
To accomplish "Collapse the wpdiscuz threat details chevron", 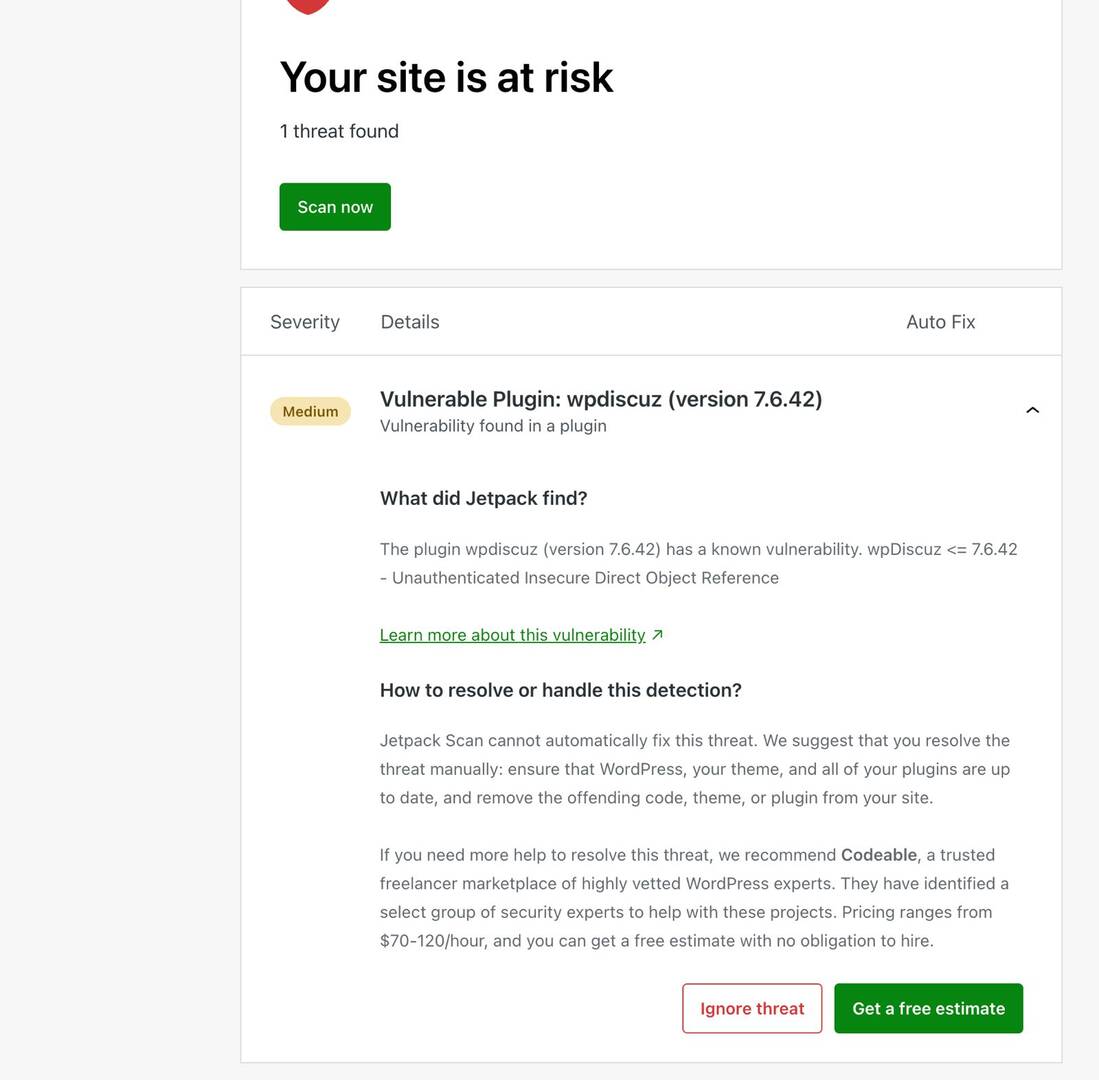I will [x=1032, y=410].
